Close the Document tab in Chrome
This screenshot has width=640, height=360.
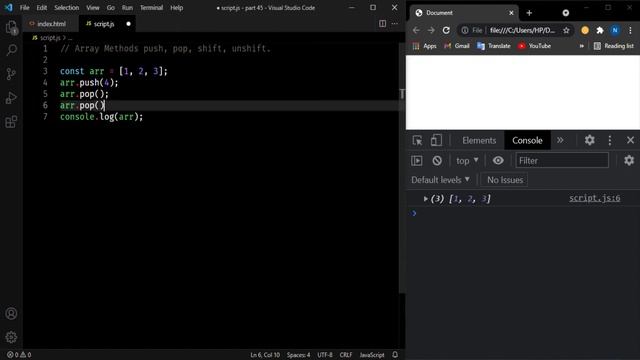[511, 13]
